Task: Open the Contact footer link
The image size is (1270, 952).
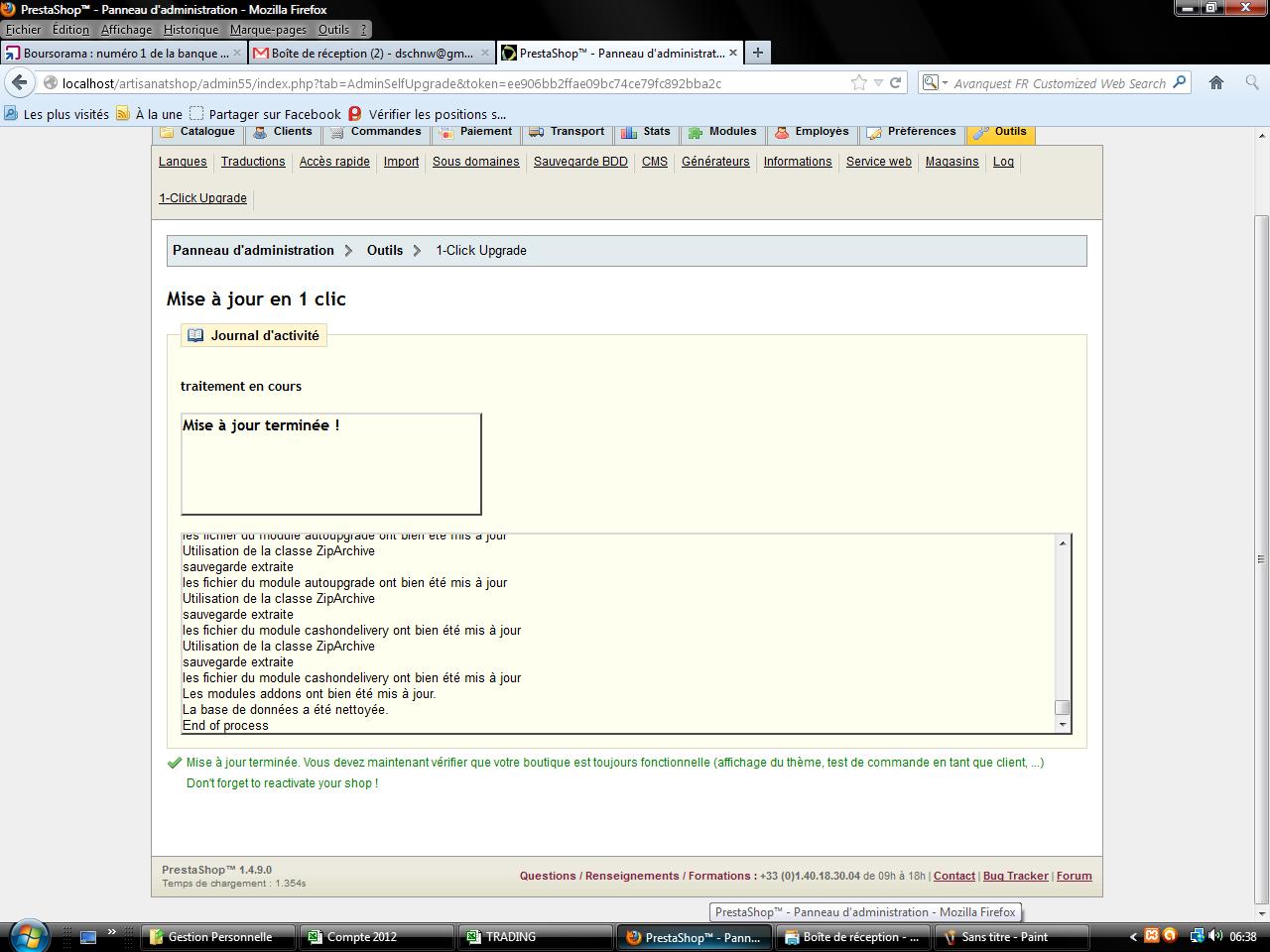Action: coord(954,876)
